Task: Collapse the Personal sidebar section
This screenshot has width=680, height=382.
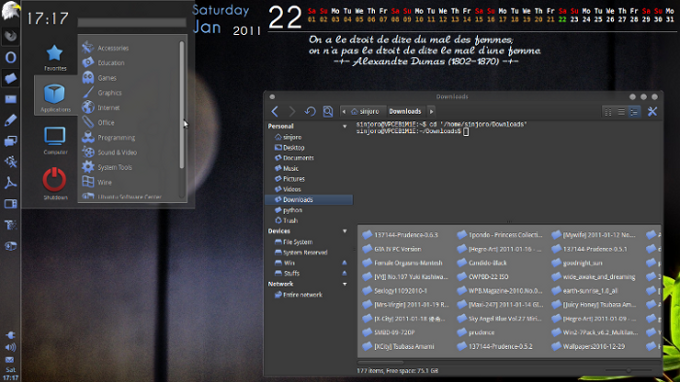Action: [x=345, y=126]
